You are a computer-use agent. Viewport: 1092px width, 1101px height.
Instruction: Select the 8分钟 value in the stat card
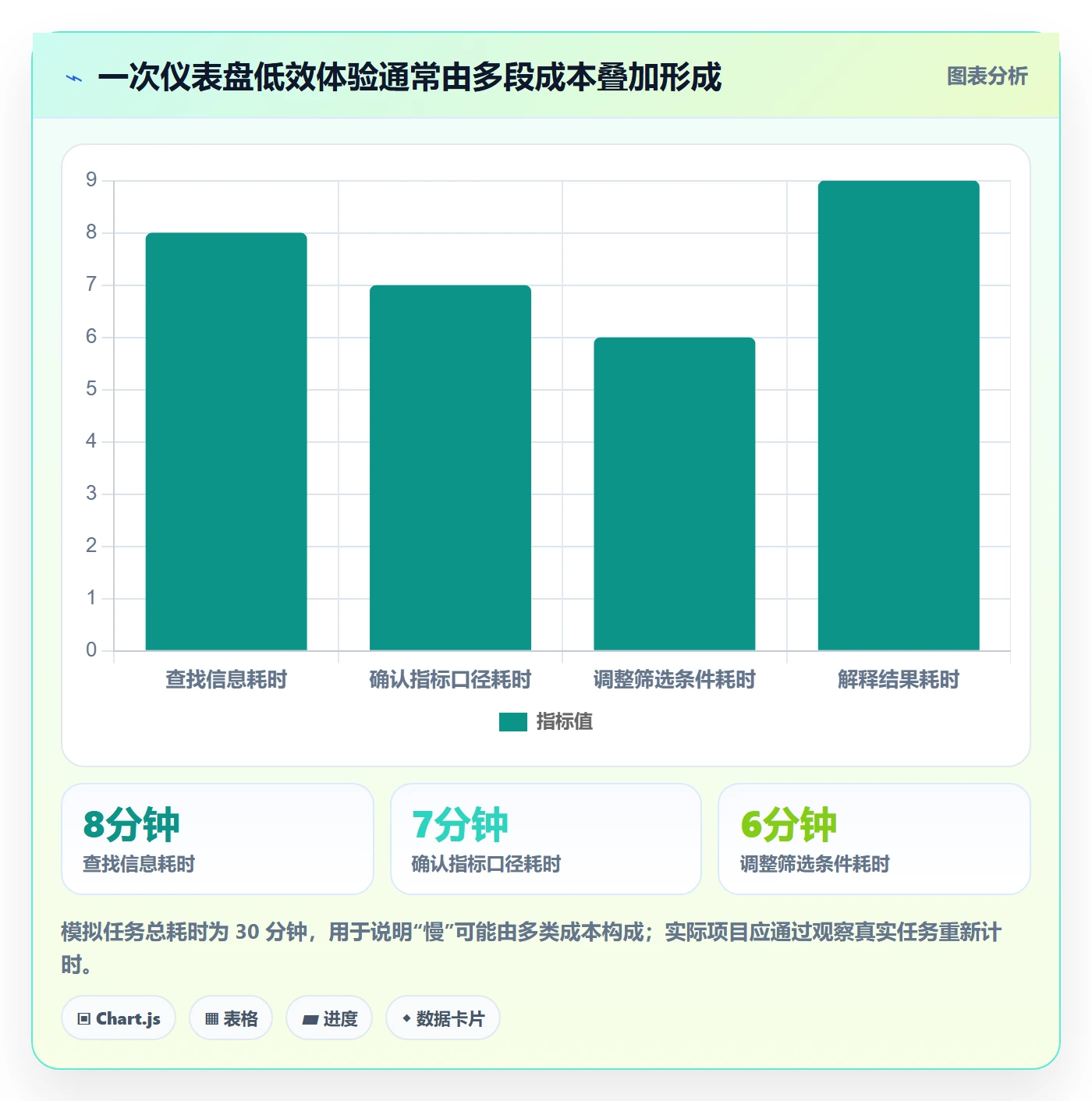[x=131, y=825]
